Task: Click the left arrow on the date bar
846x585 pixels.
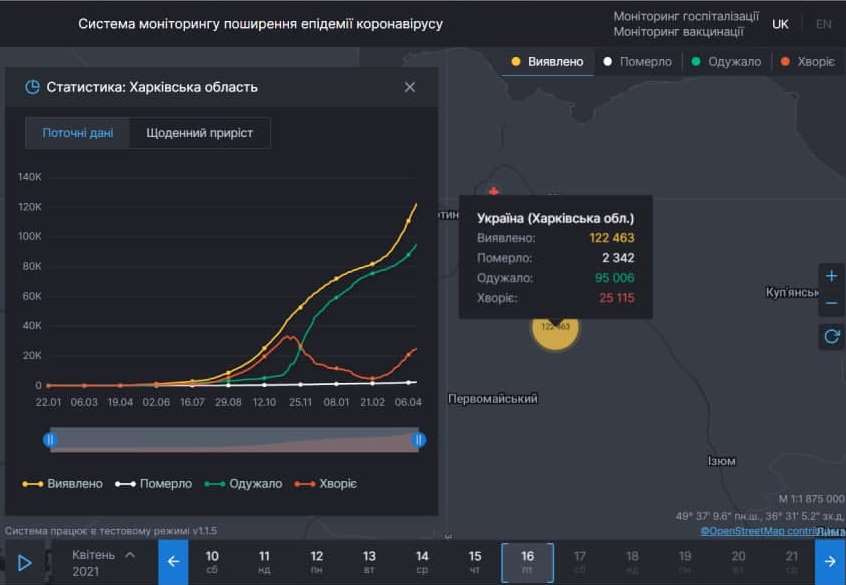Action: click(x=172, y=562)
